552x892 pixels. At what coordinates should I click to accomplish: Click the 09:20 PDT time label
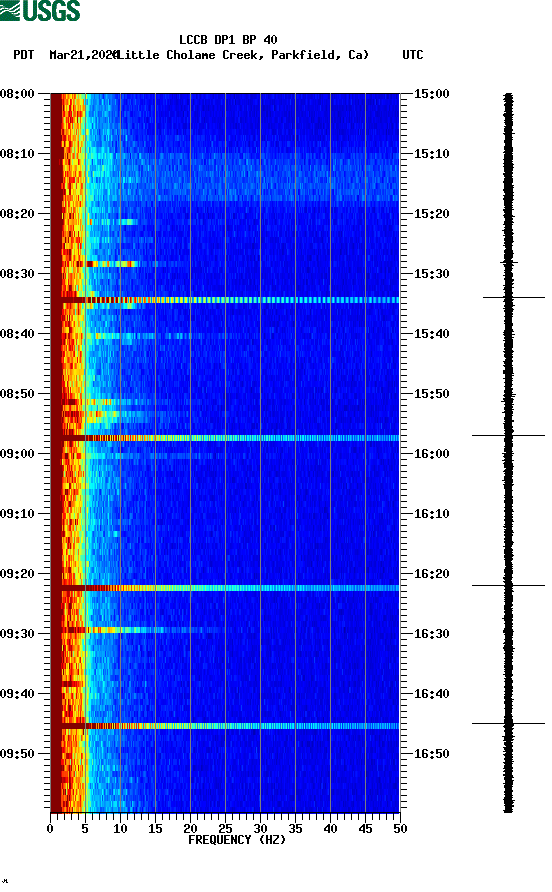(x=18, y=574)
